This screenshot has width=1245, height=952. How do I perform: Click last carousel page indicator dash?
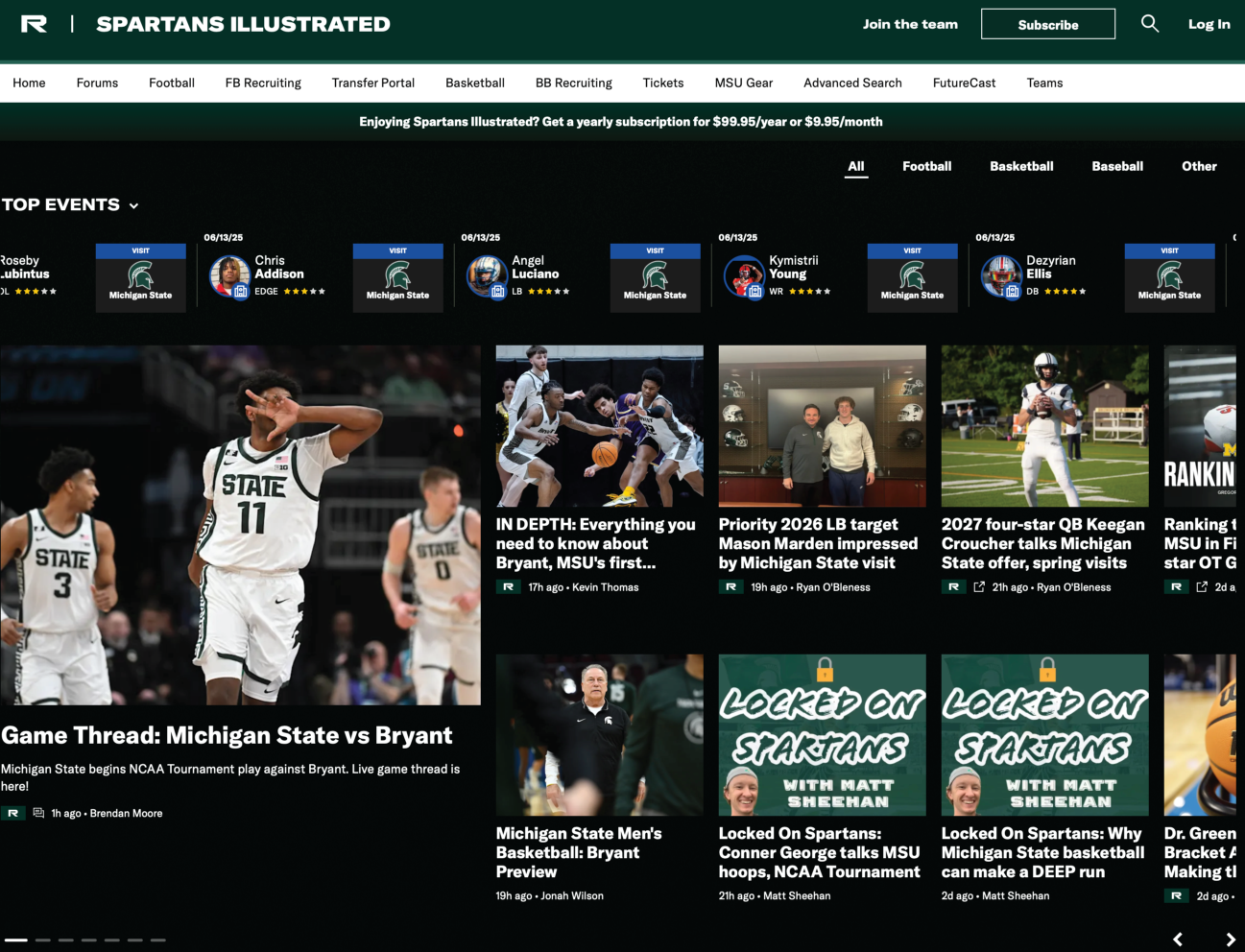[x=158, y=940]
